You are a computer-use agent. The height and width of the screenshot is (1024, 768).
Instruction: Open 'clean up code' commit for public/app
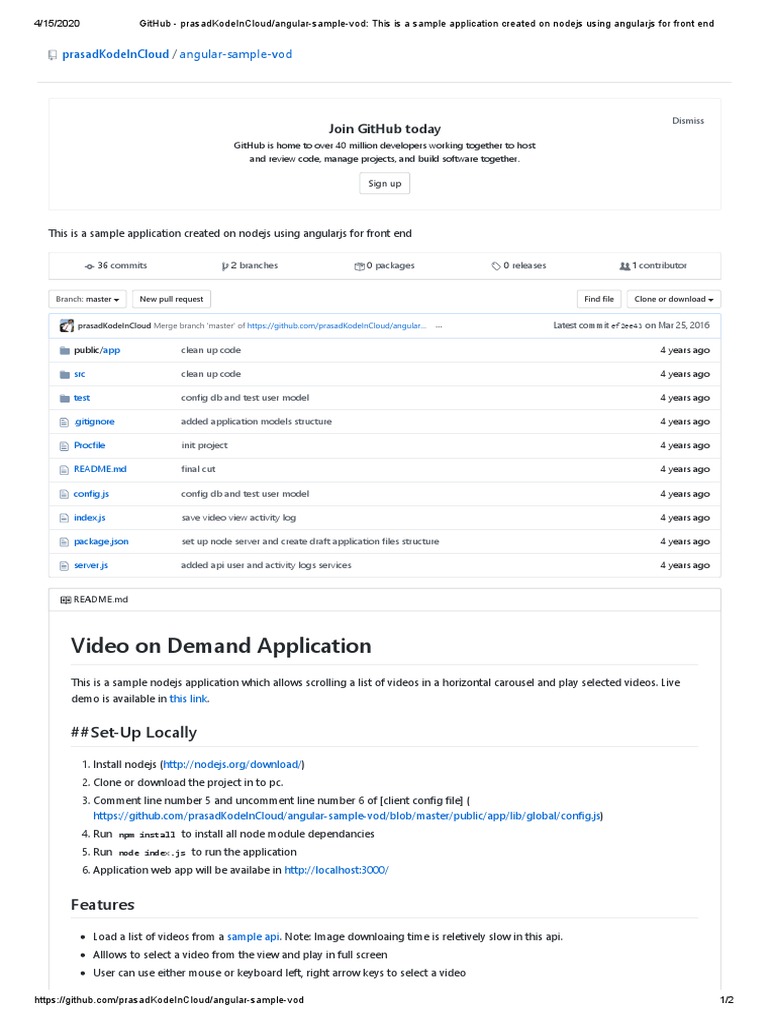tap(211, 350)
